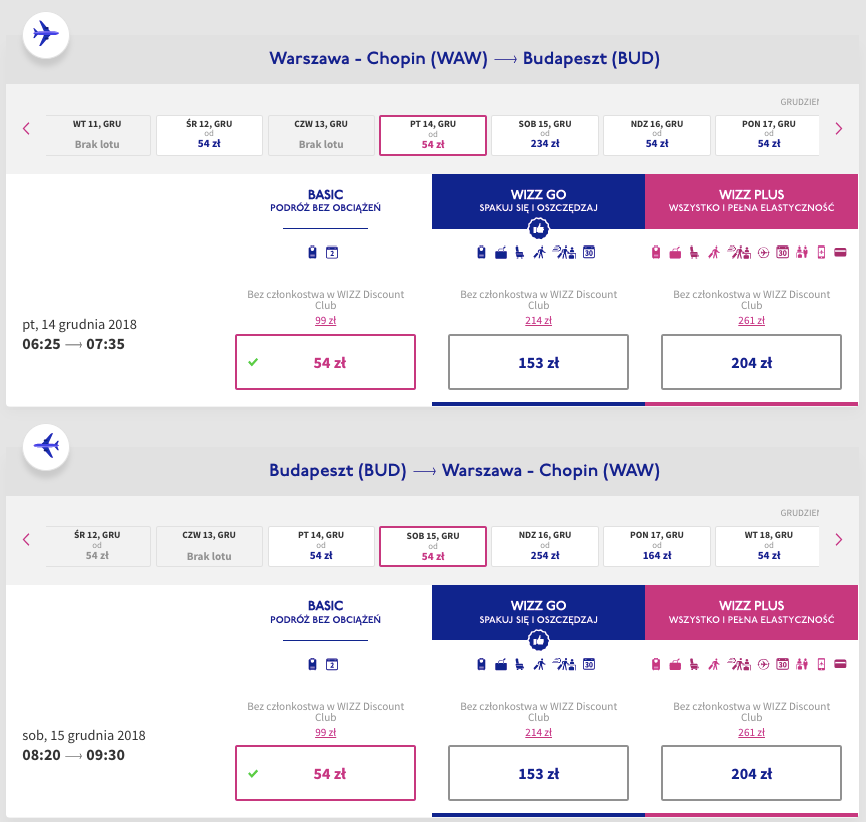Click return WIZZ PLUS round airplane icon

pos(763,663)
